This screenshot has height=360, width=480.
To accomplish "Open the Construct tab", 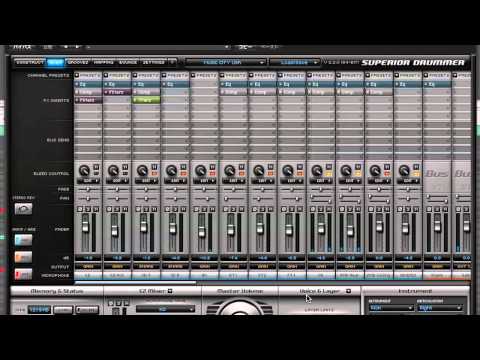I will [x=30, y=62].
